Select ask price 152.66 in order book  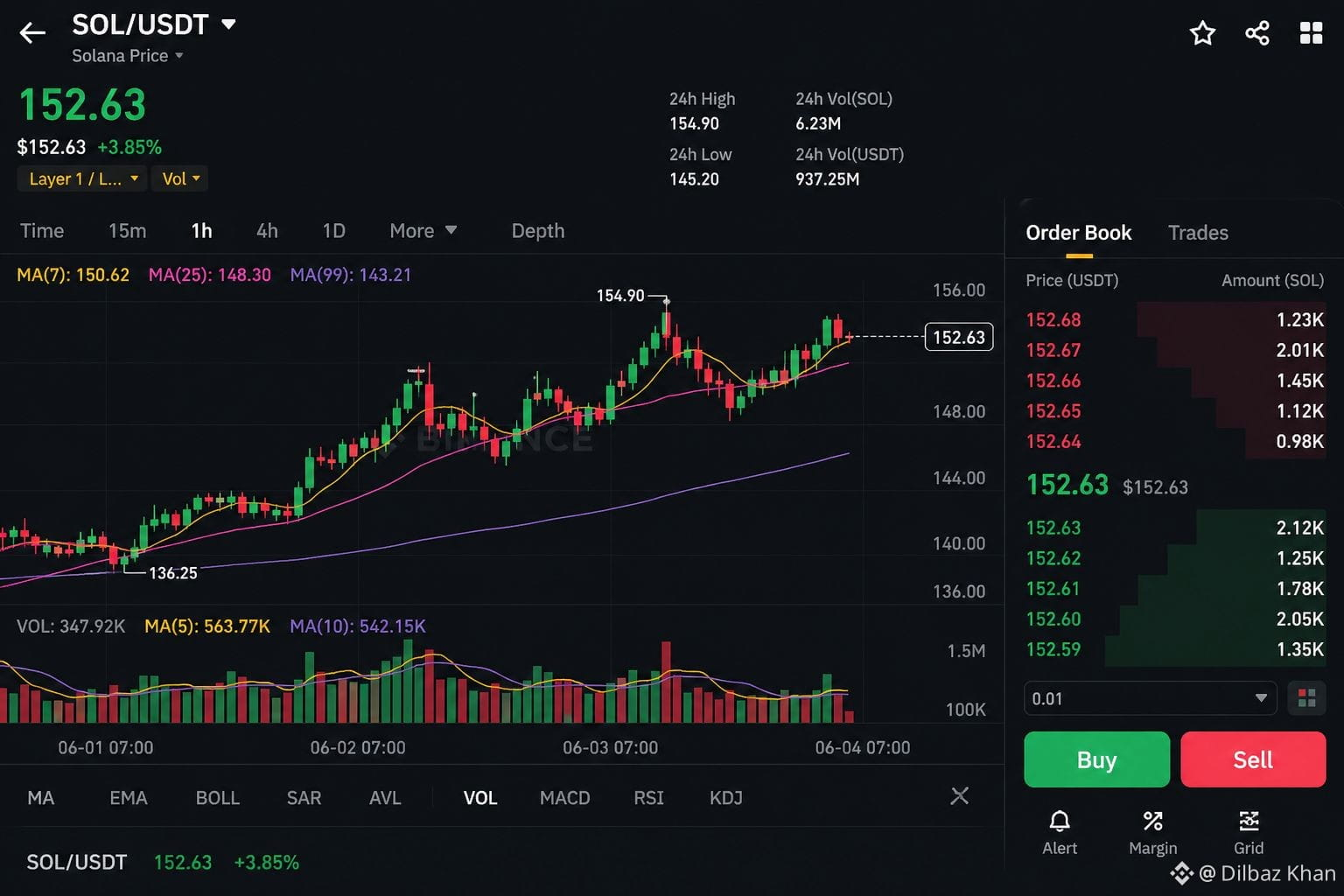click(x=1053, y=381)
